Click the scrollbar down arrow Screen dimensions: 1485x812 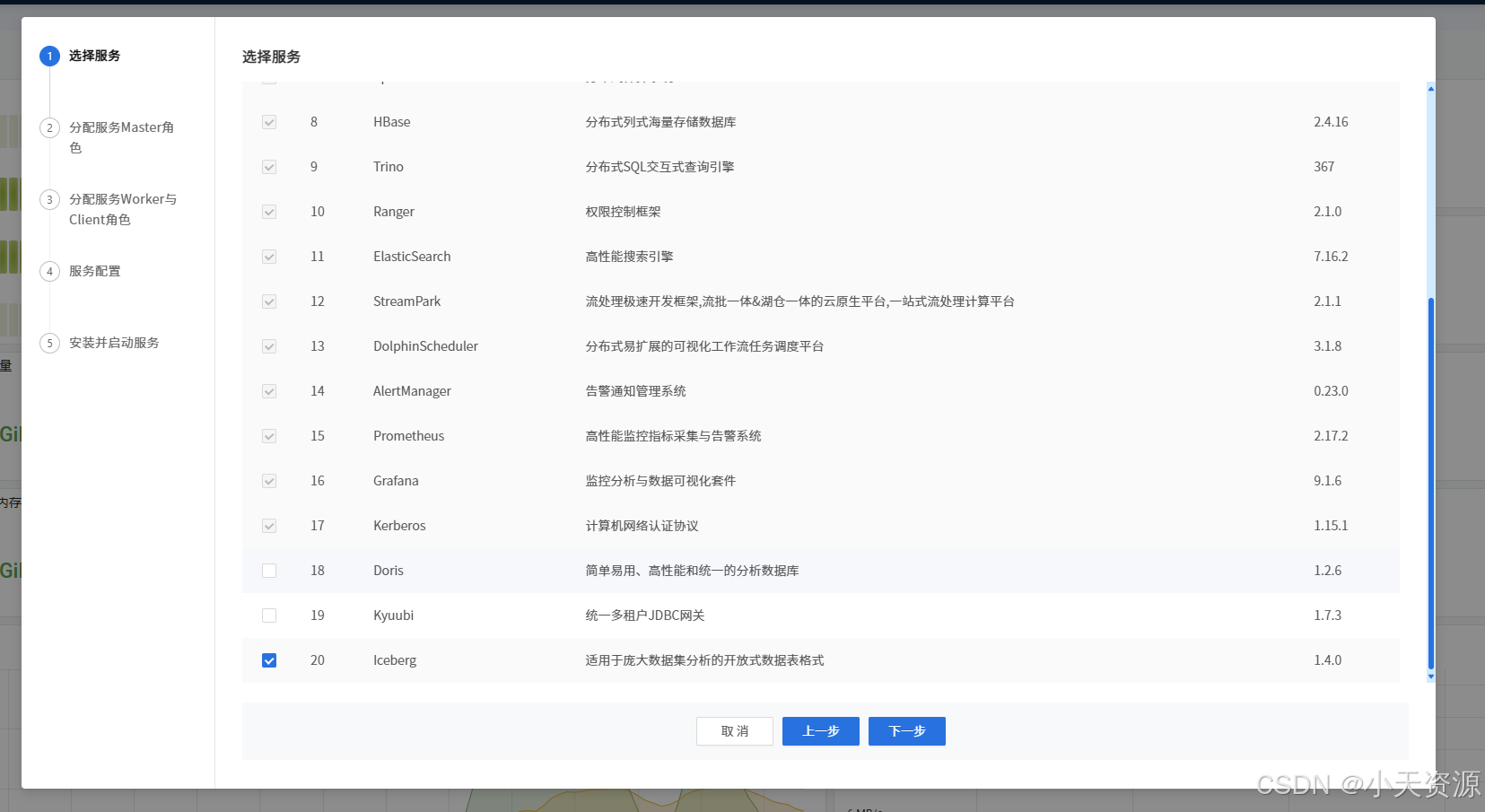[x=1430, y=677]
